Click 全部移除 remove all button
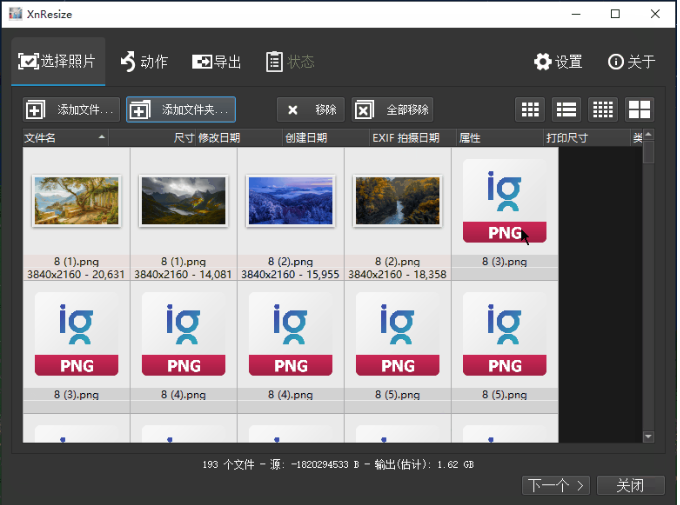 point(392,110)
